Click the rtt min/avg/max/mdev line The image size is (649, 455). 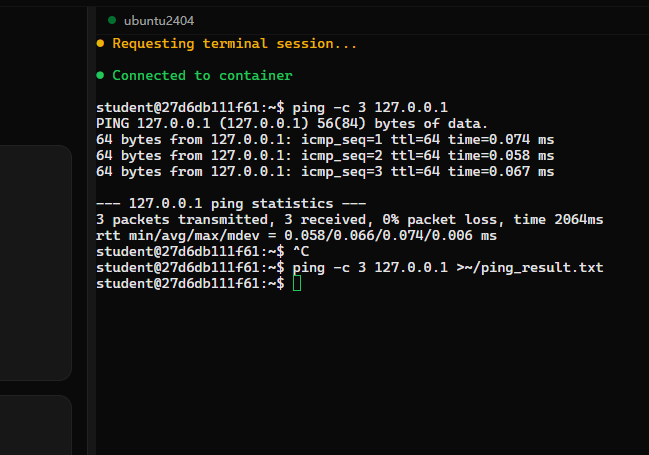coord(296,236)
